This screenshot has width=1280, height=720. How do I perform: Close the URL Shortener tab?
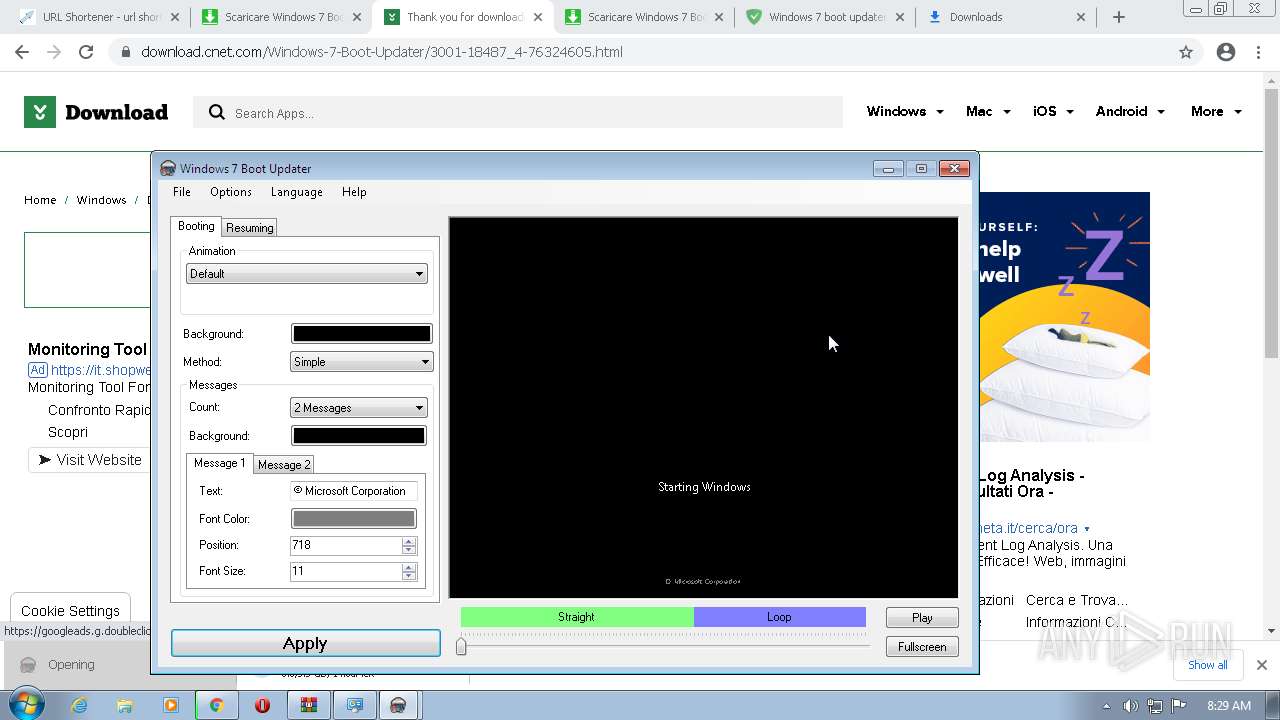175,17
